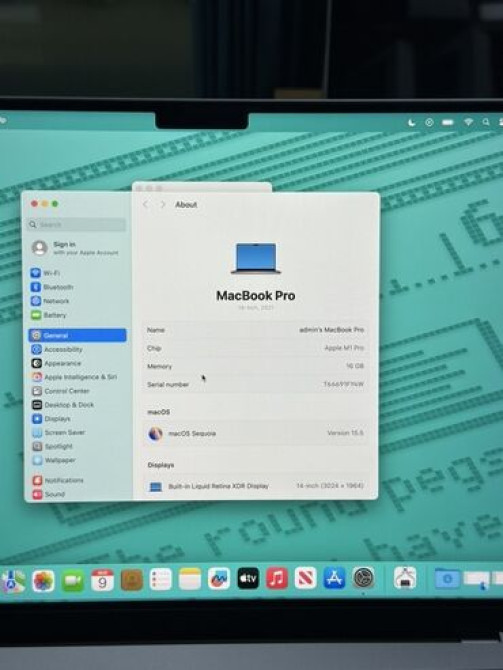Launch Music from the Dock
Image resolution: width=503 pixels, height=670 pixels.
[277, 579]
